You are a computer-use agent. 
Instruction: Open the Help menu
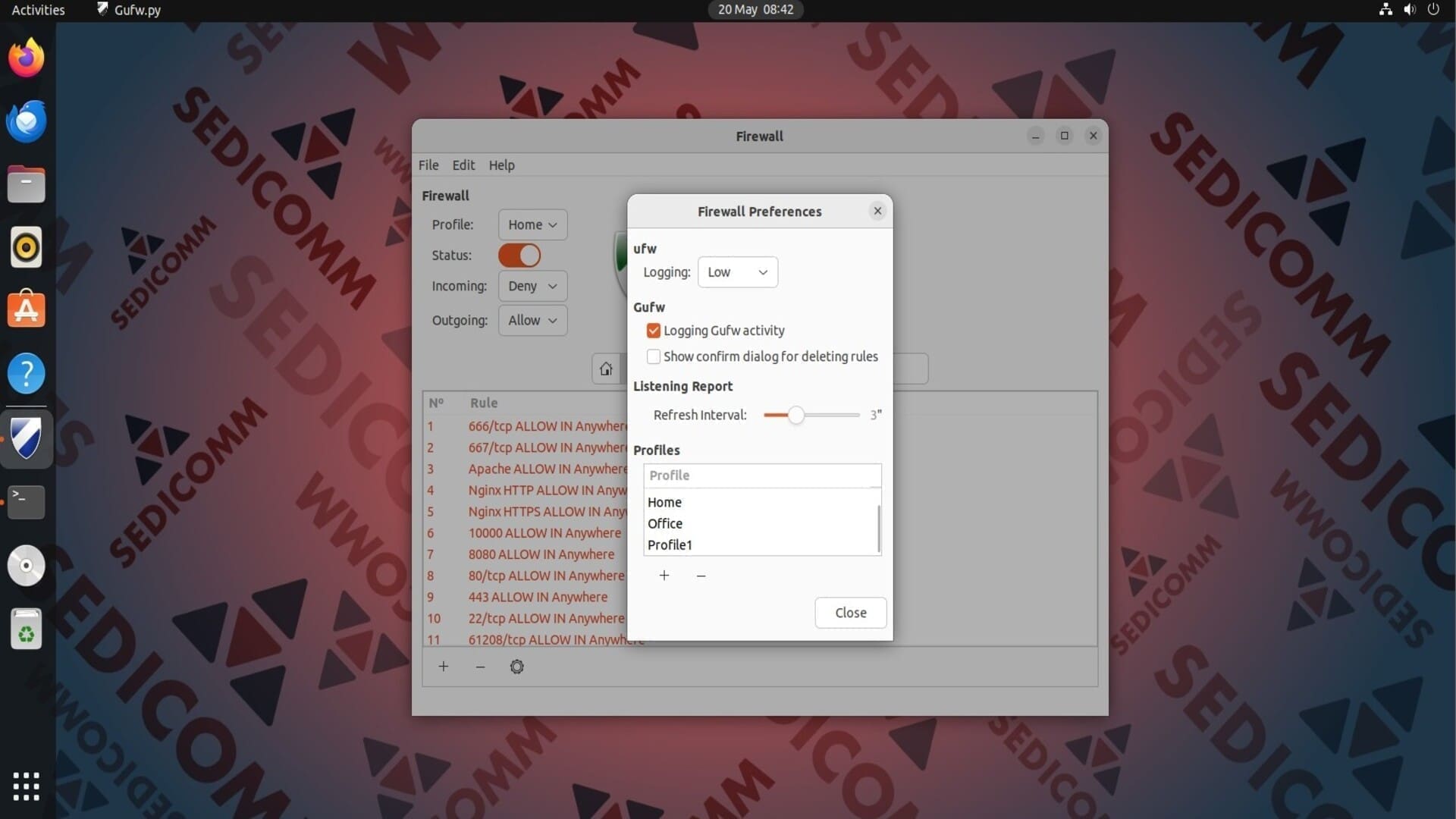point(501,165)
